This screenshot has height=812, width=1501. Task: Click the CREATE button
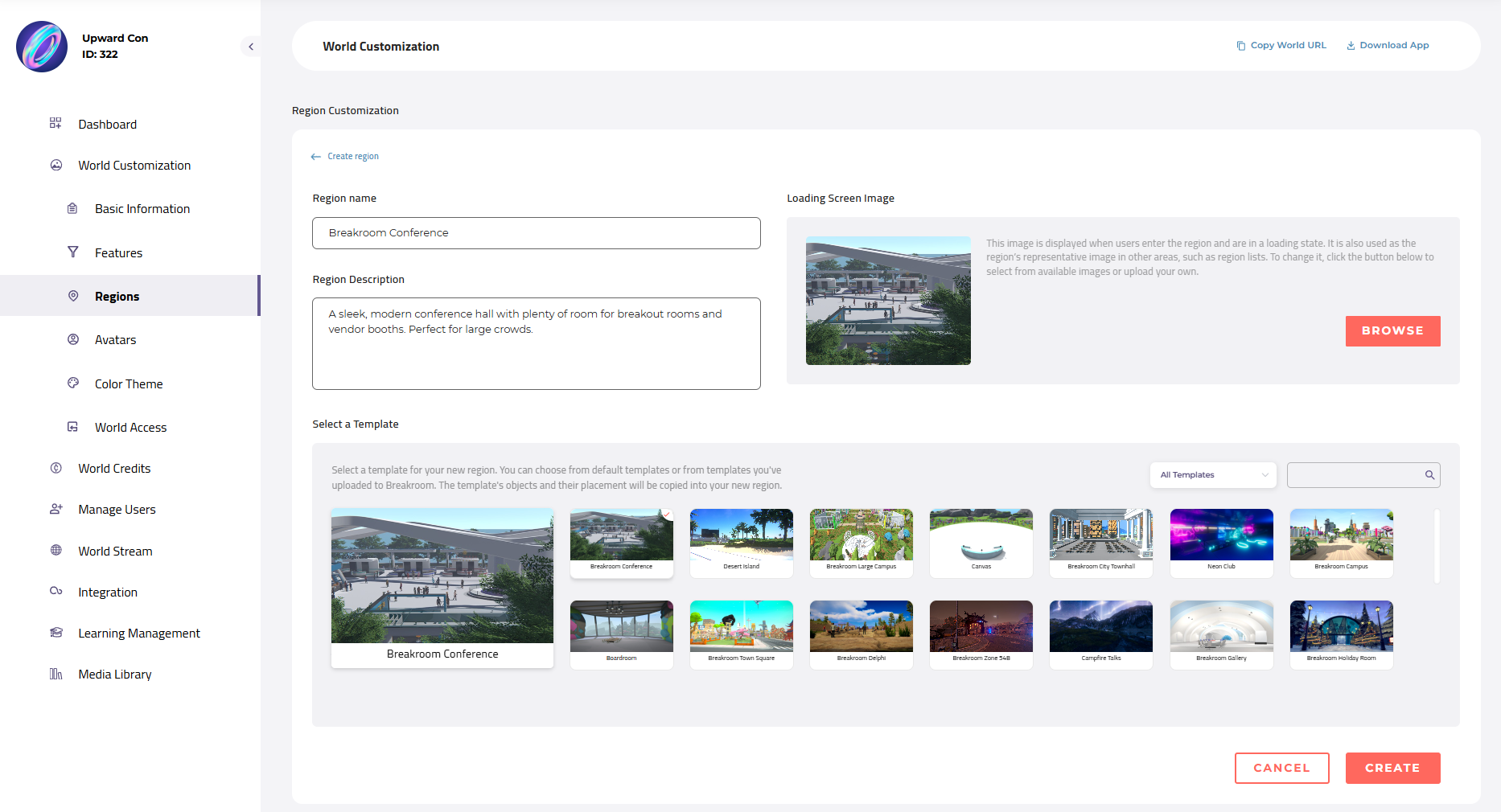click(1392, 768)
